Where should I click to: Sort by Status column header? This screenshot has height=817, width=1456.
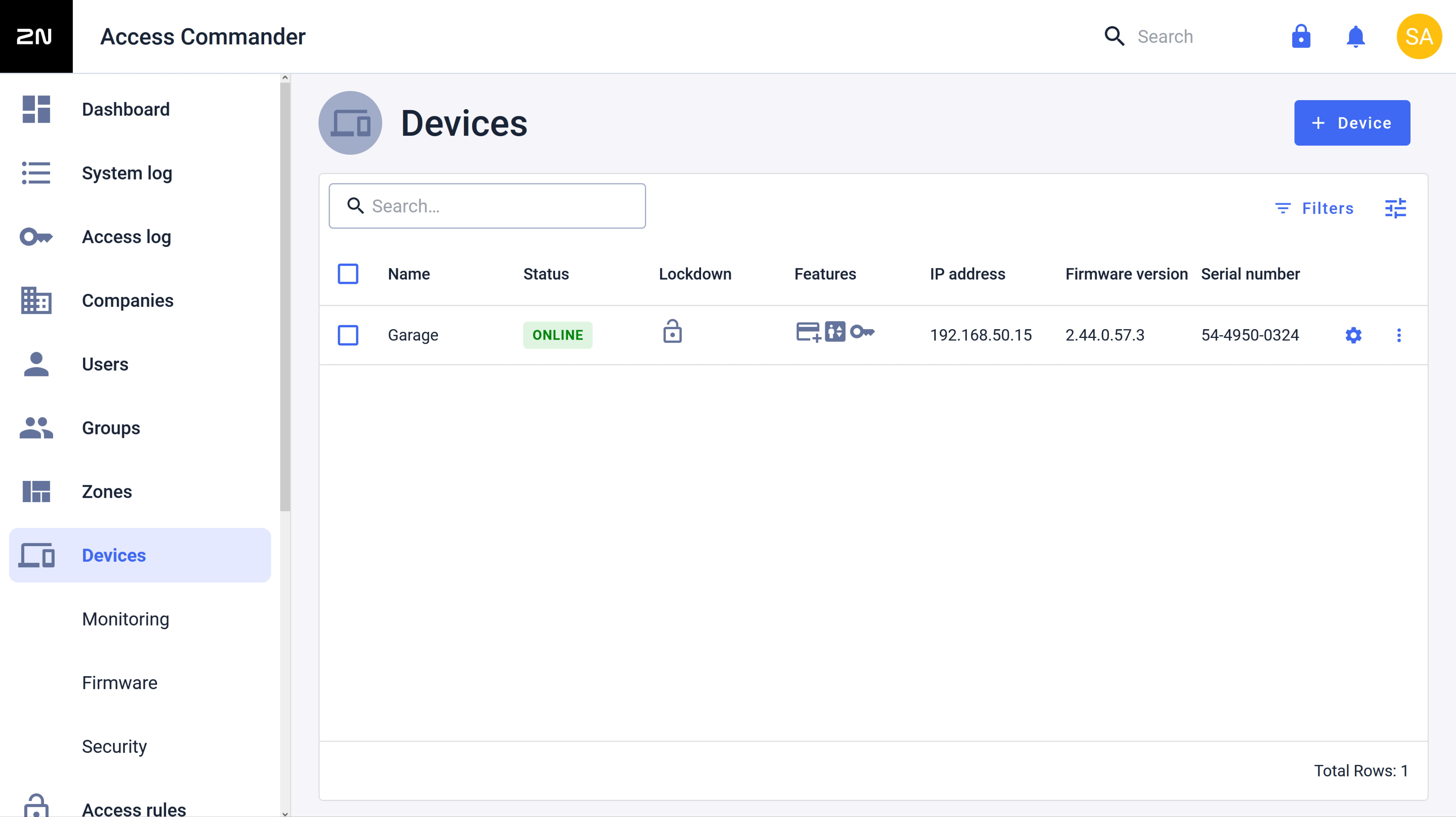(546, 274)
